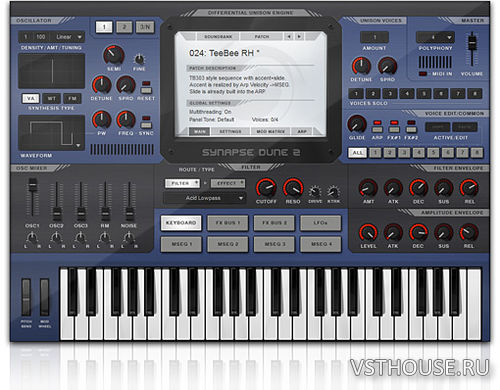Image resolution: width=500 pixels, height=390 pixels.
Task: Select oscillator 1 button
Action: coord(104,27)
